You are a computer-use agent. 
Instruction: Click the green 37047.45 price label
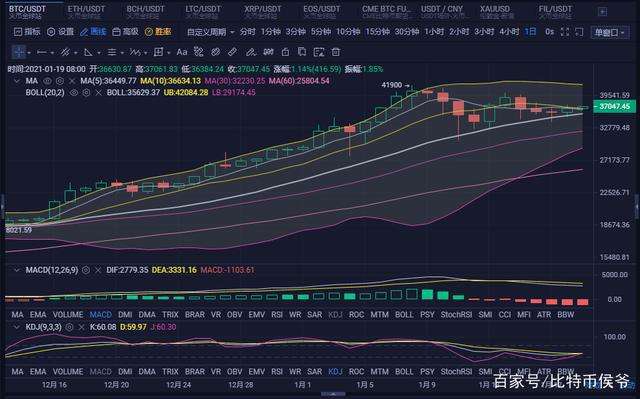pos(614,106)
